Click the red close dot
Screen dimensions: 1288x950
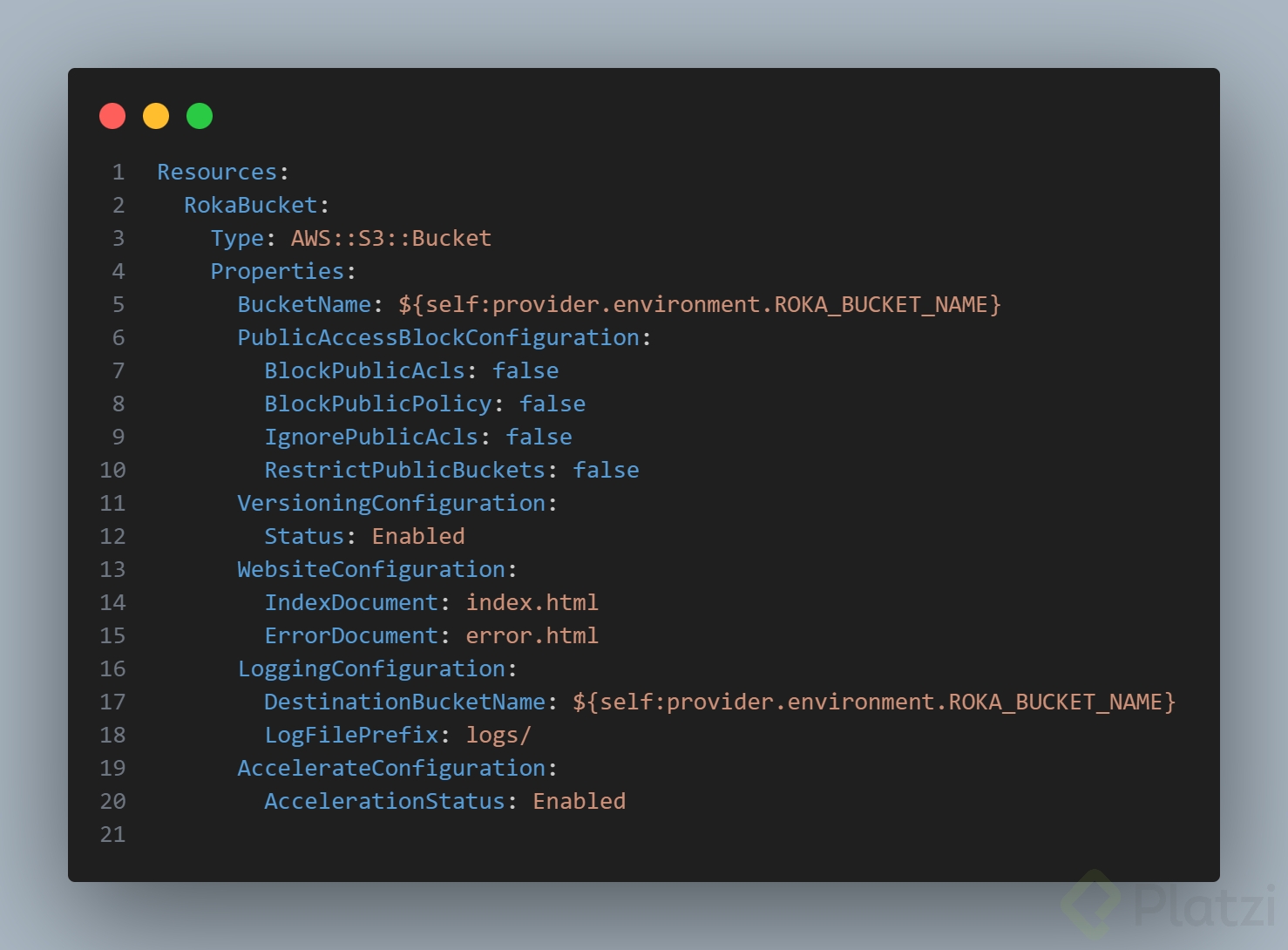coord(112,116)
